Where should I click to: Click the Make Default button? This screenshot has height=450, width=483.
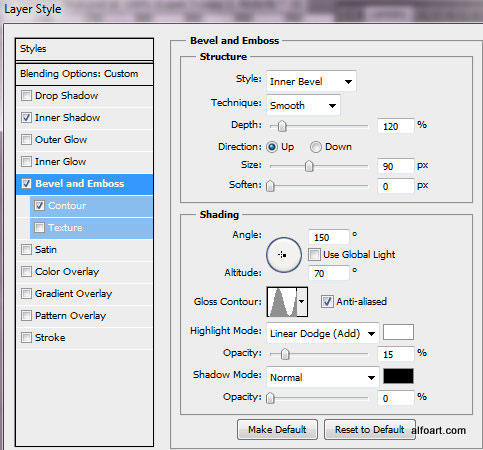tap(277, 429)
